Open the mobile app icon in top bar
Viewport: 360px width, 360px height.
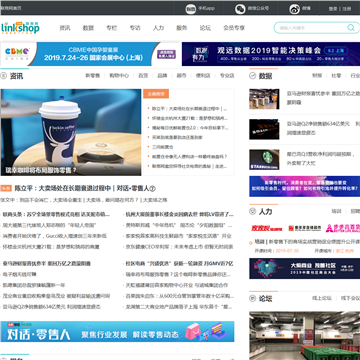pos(190,9)
